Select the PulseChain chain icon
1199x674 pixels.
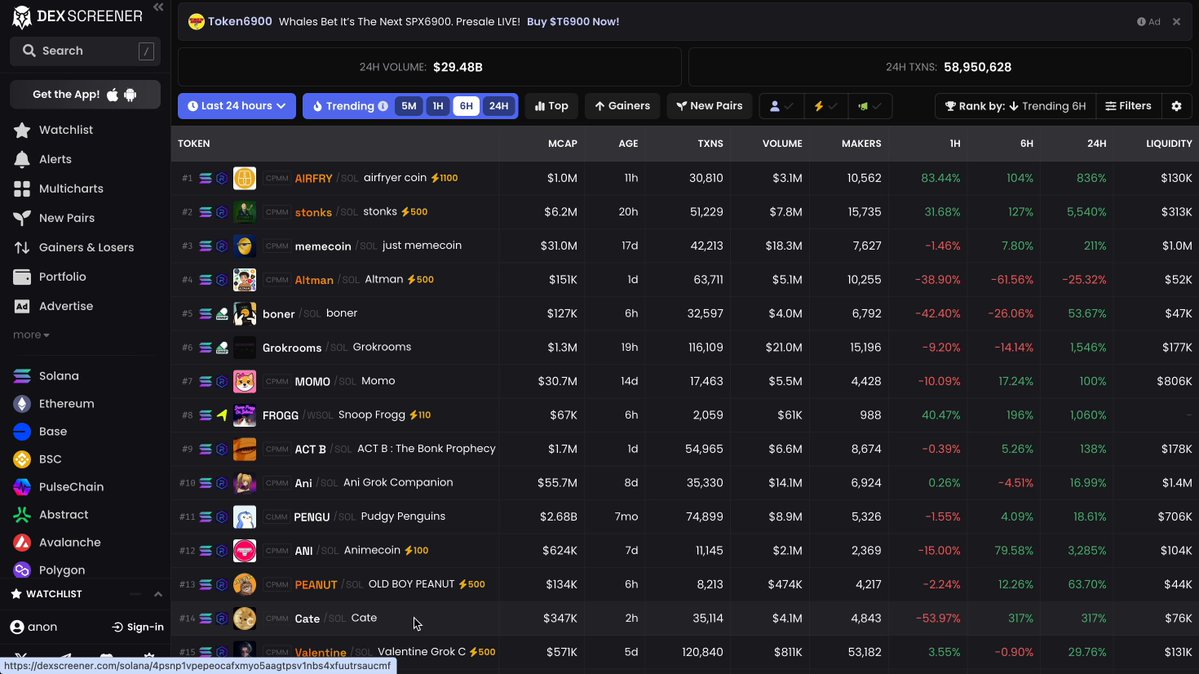[x=22, y=487]
